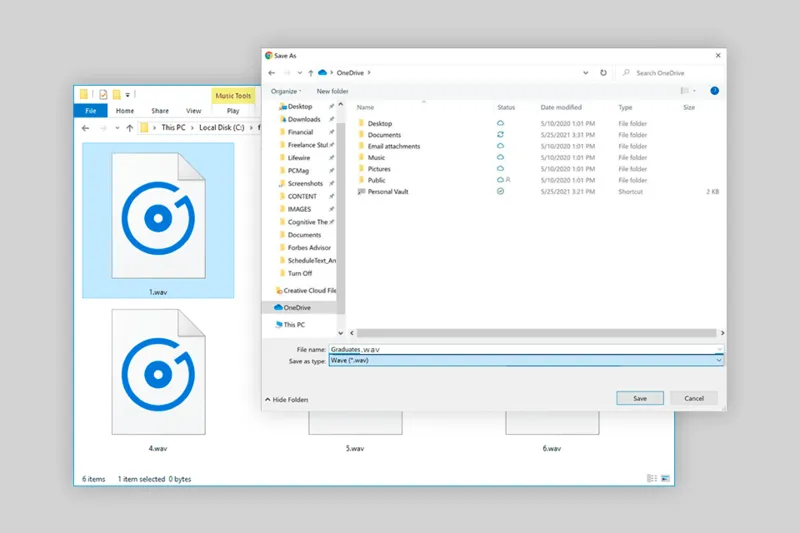Select OneDrive in navigation pane

tap(299, 308)
